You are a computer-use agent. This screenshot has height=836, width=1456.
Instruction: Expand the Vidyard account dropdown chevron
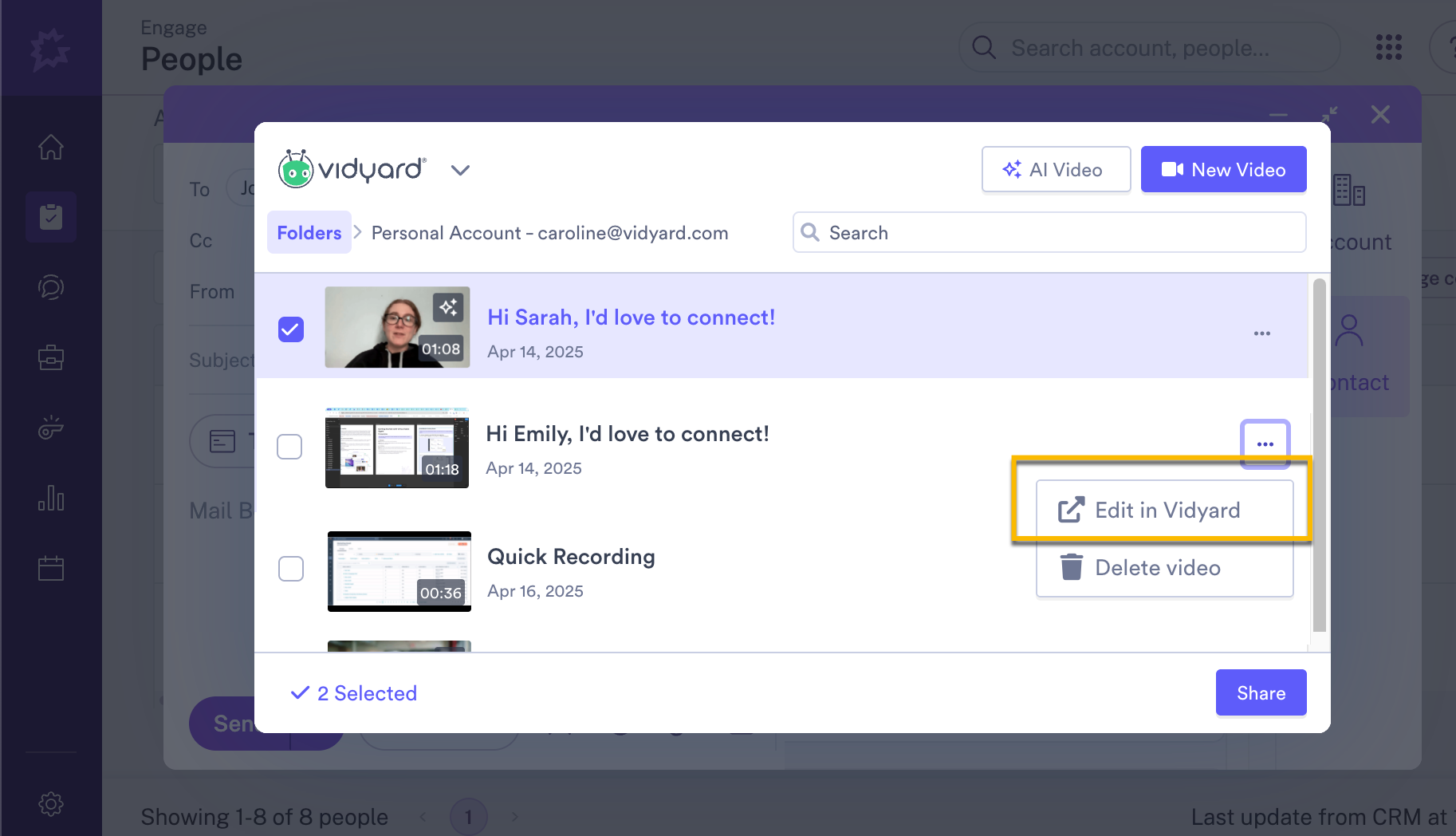(460, 170)
